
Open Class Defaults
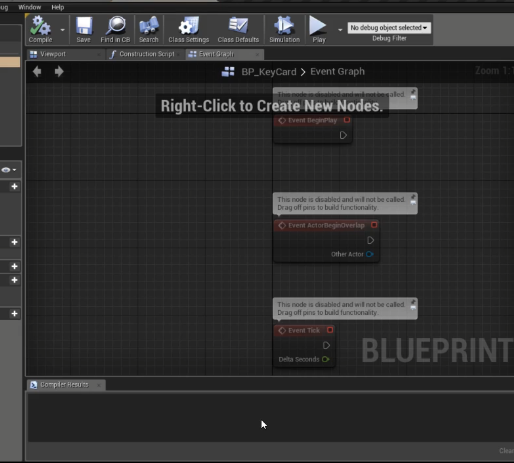point(238,29)
